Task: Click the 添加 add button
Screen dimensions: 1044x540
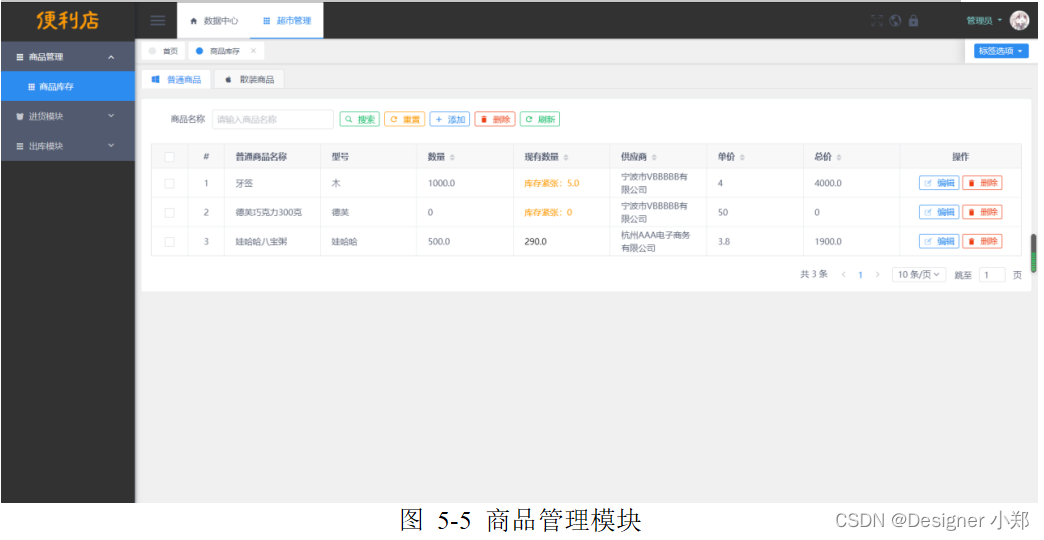Action: 450,119
